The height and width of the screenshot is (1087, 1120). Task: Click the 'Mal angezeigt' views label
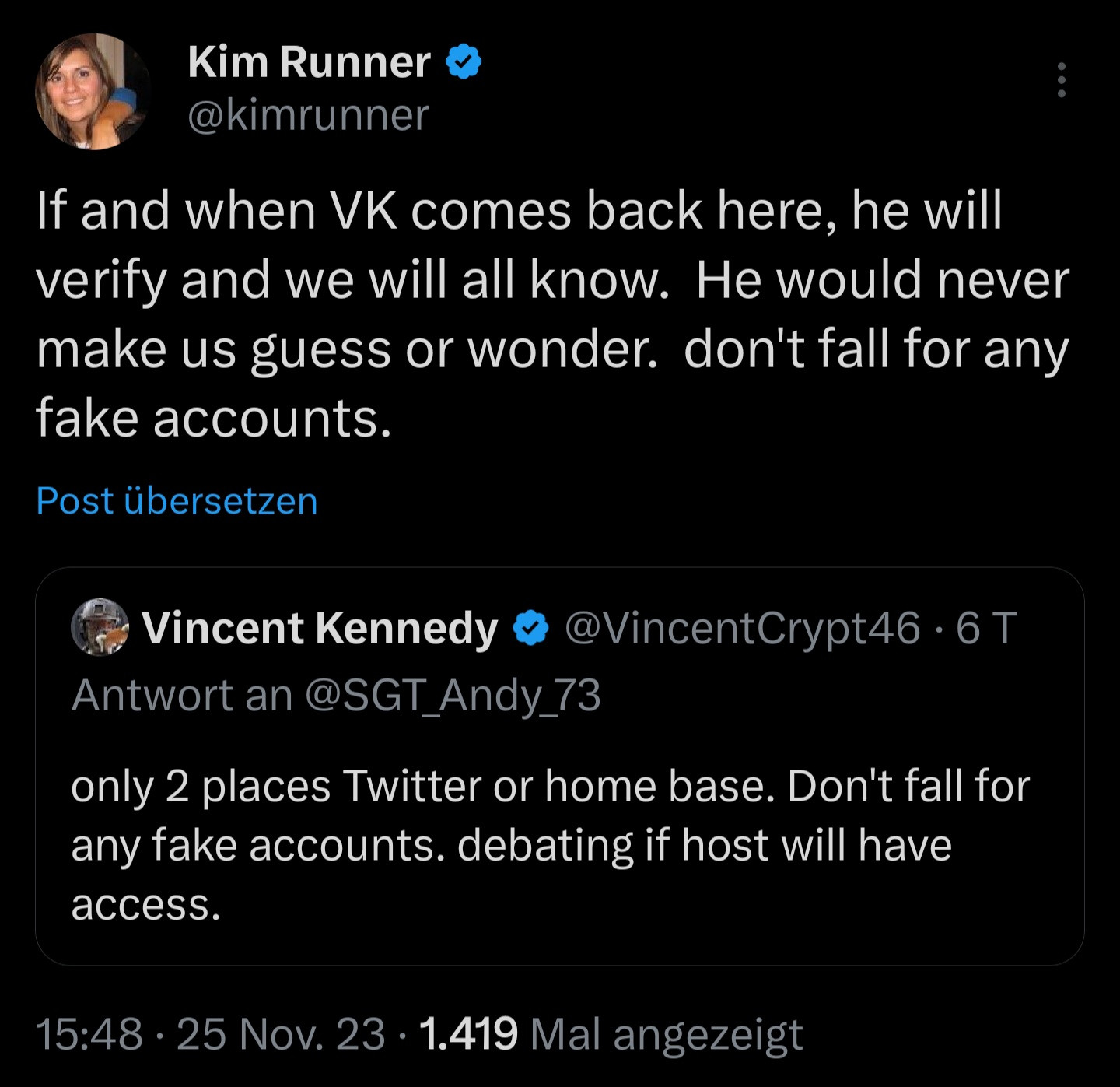point(666,1034)
